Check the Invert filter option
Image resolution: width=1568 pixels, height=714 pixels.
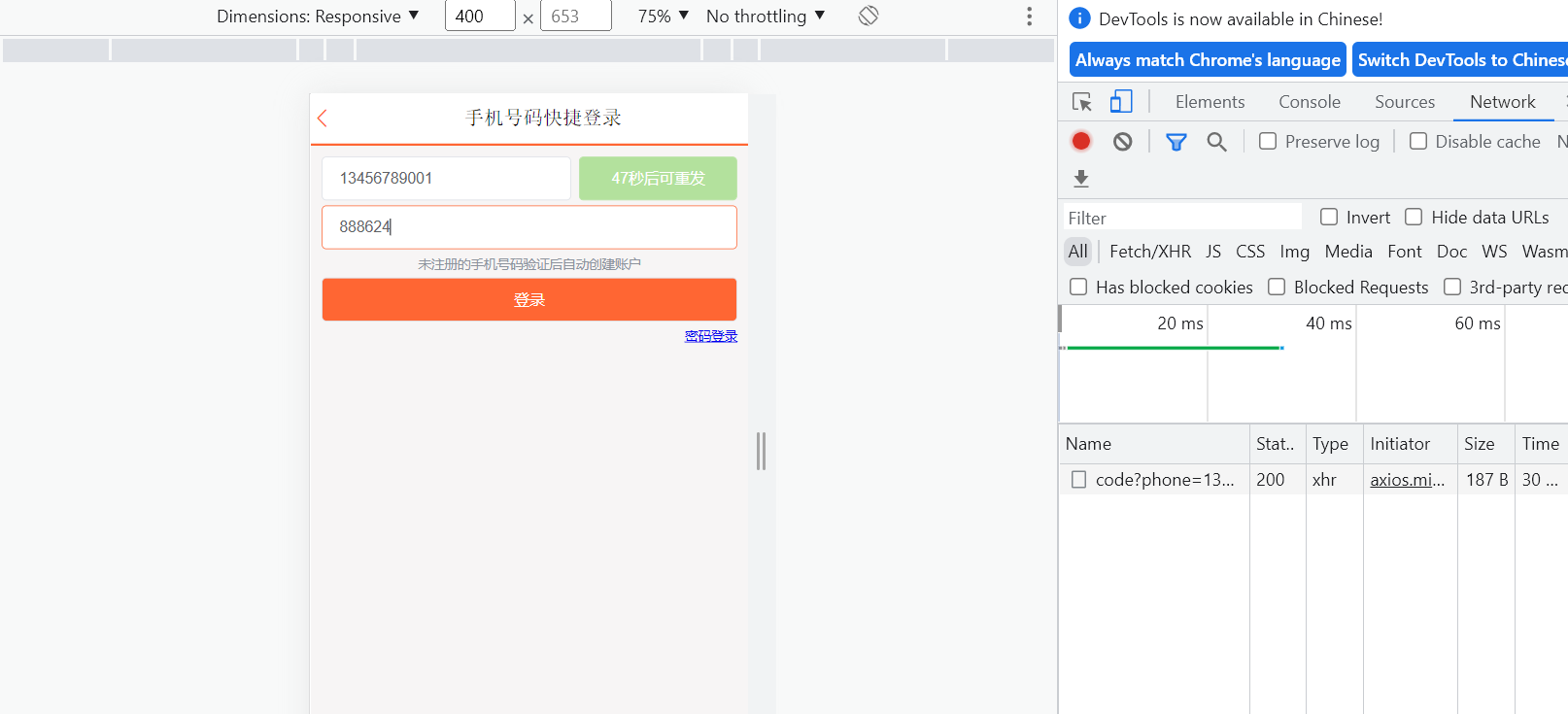pos(1329,218)
